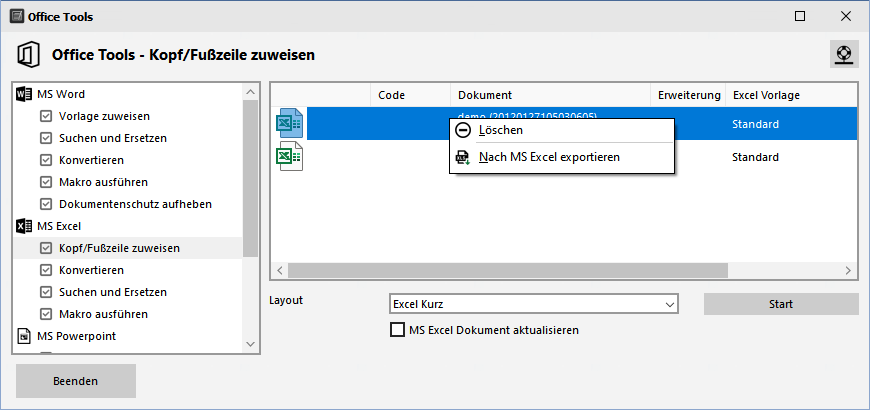Click the Löschen minus icon in the context menu
This screenshot has width=870, height=410.
(x=462, y=130)
